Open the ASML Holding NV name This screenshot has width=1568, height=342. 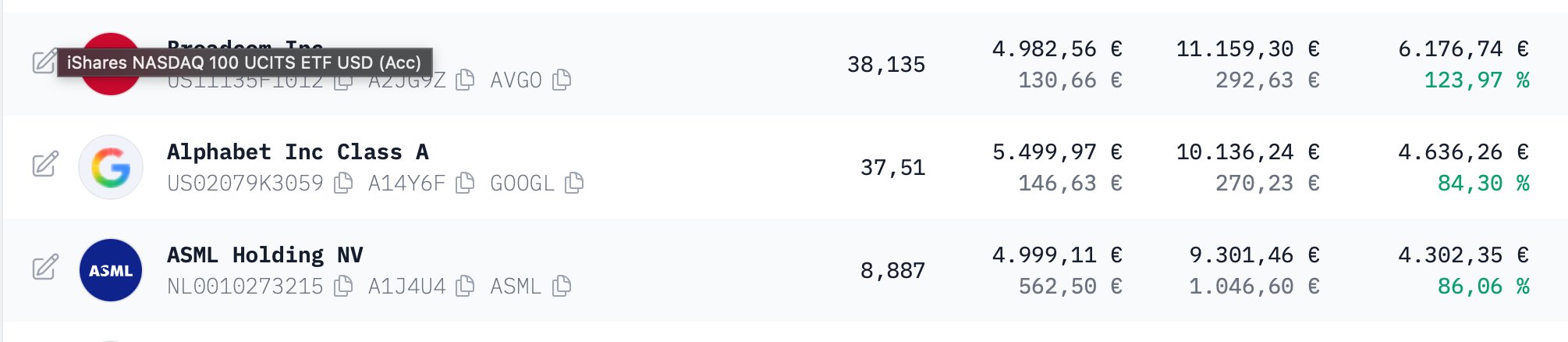264,255
